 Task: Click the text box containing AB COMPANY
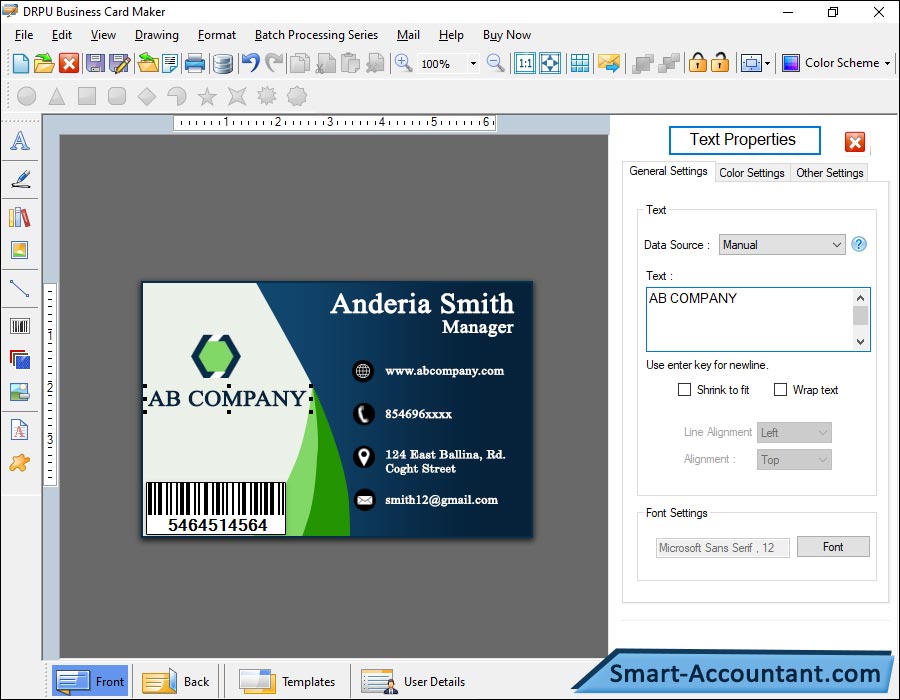coord(751,319)
